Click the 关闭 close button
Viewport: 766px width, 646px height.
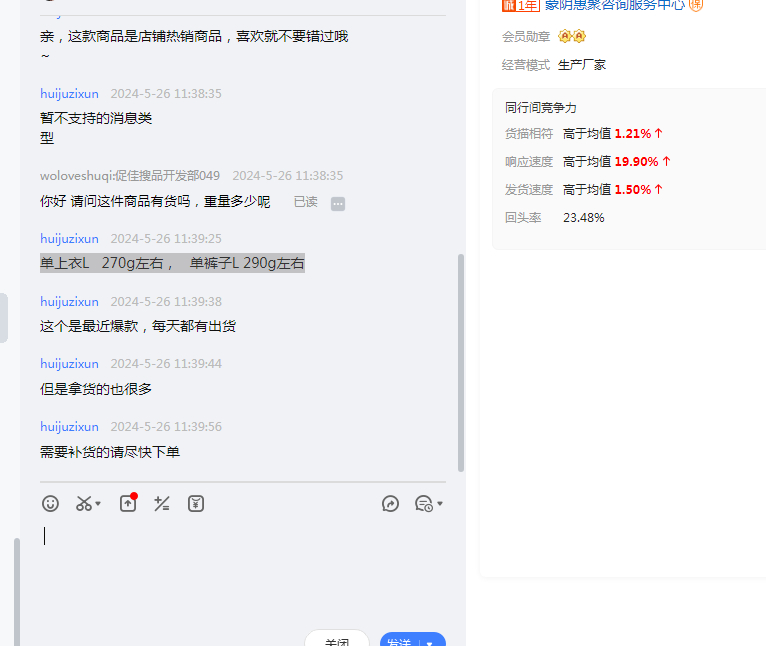(x=337, y=640)
